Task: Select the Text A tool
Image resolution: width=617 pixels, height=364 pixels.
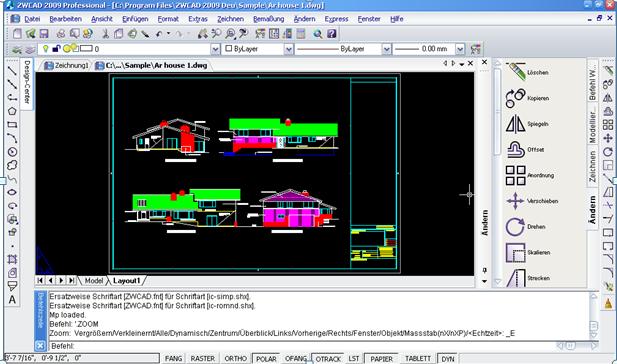Action: (12, 300)
